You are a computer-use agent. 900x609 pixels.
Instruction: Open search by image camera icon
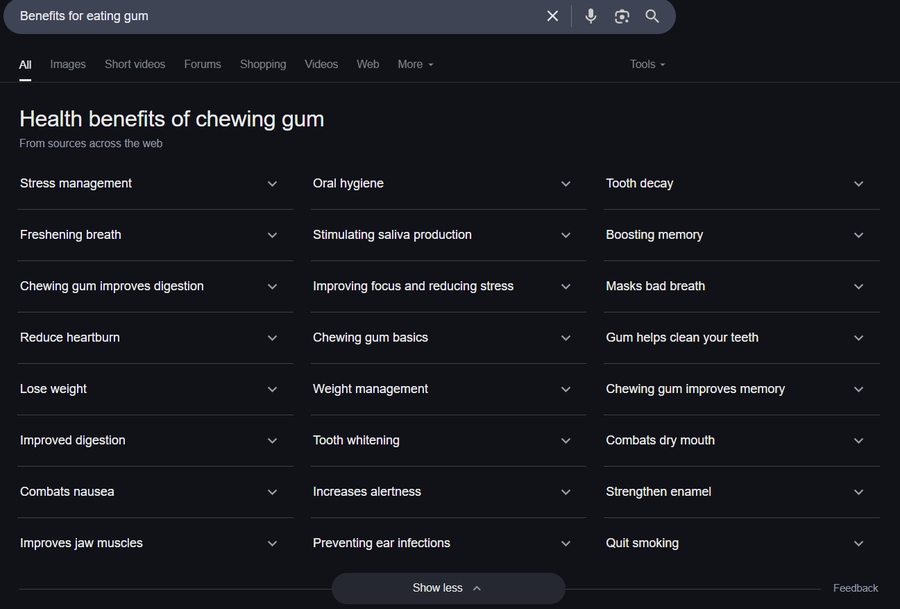622,16
